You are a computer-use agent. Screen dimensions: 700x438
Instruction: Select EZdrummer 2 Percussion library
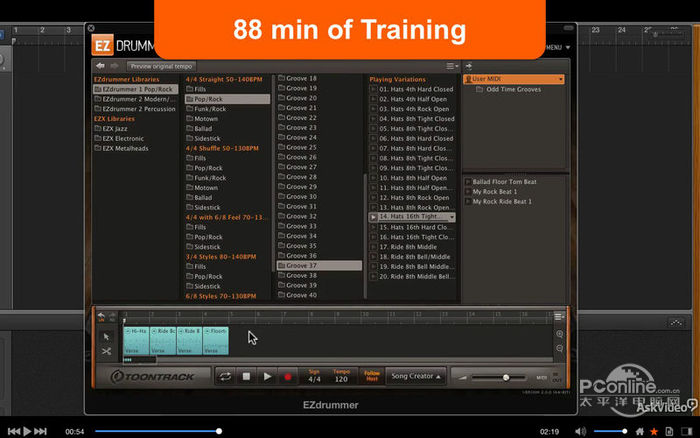point(136,109)
